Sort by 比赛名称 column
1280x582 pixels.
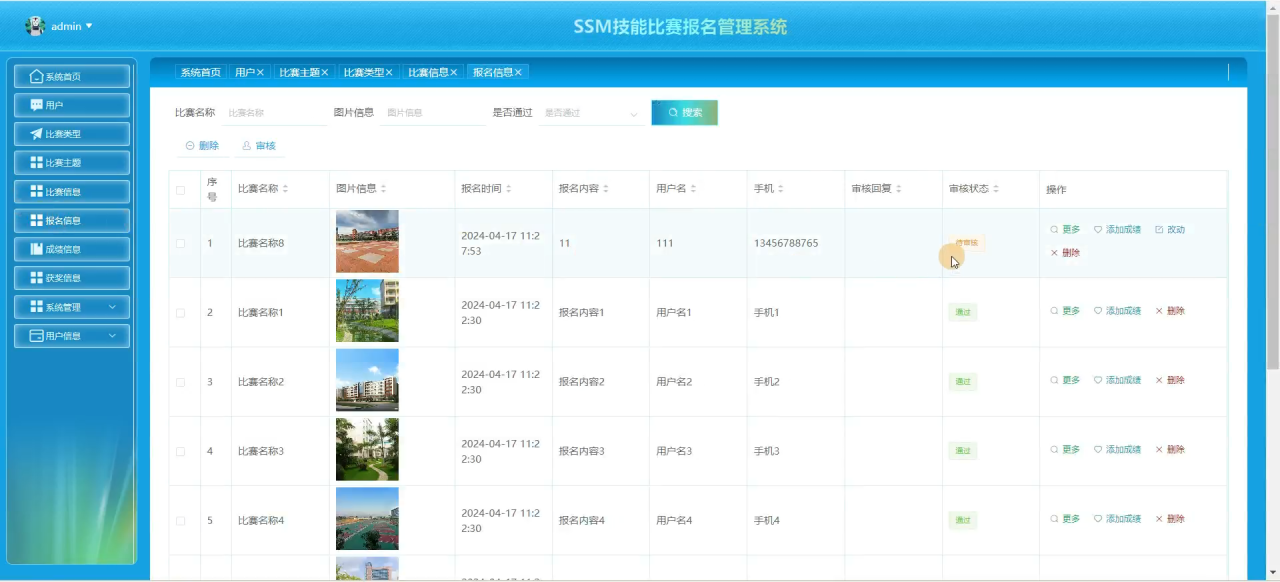(286, 189)
